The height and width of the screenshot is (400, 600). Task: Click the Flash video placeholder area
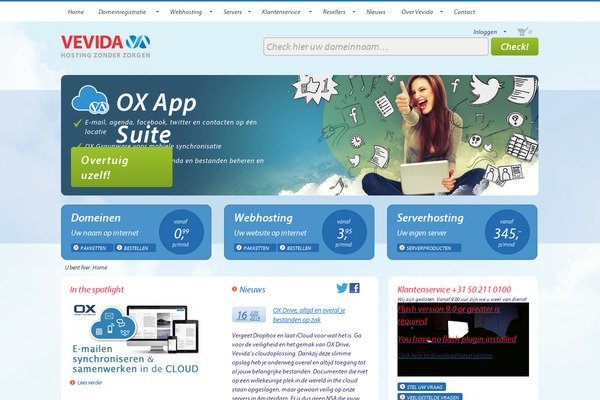[463, 340]
